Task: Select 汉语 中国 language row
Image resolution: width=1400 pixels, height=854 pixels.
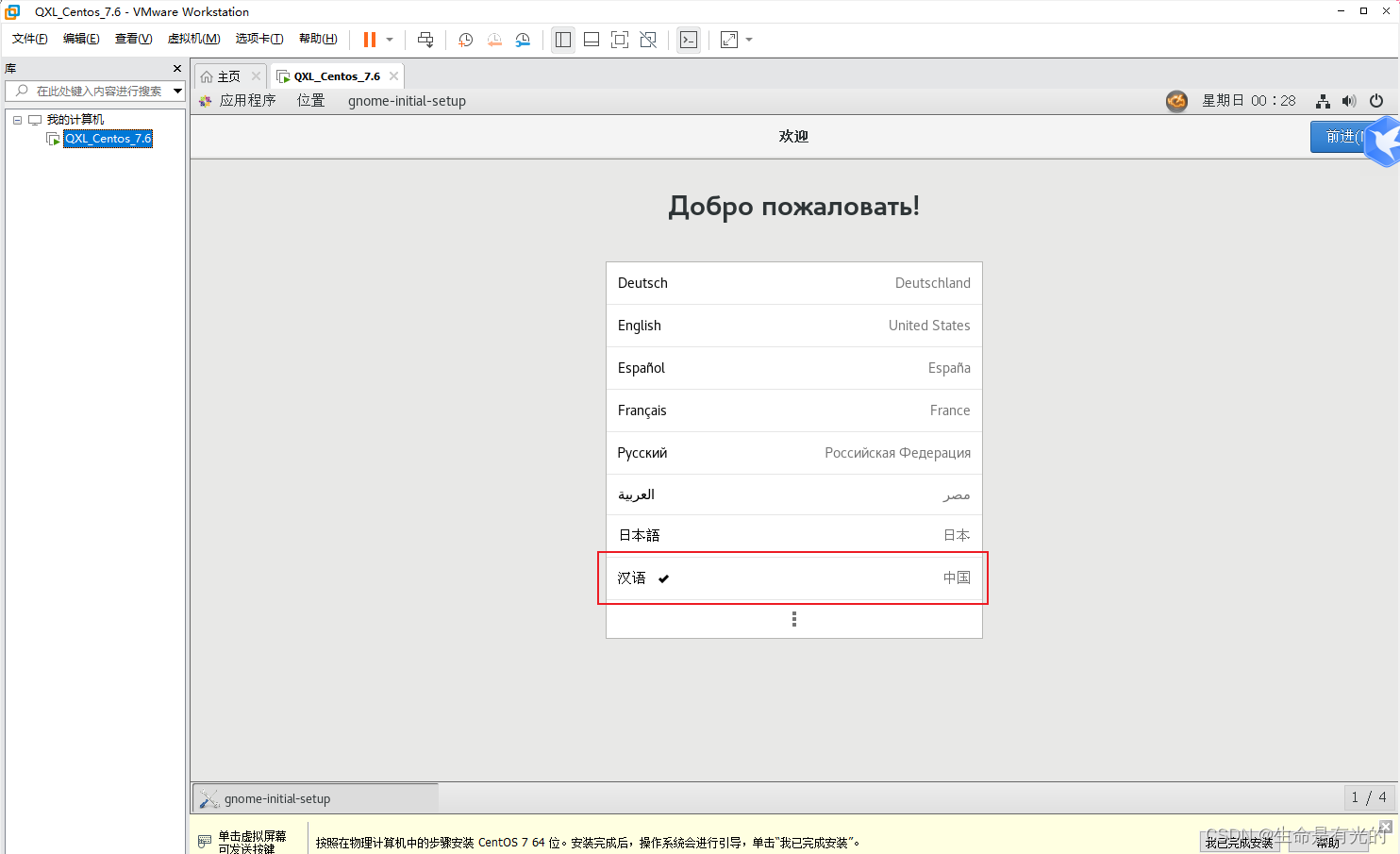Action: (794, 578)
